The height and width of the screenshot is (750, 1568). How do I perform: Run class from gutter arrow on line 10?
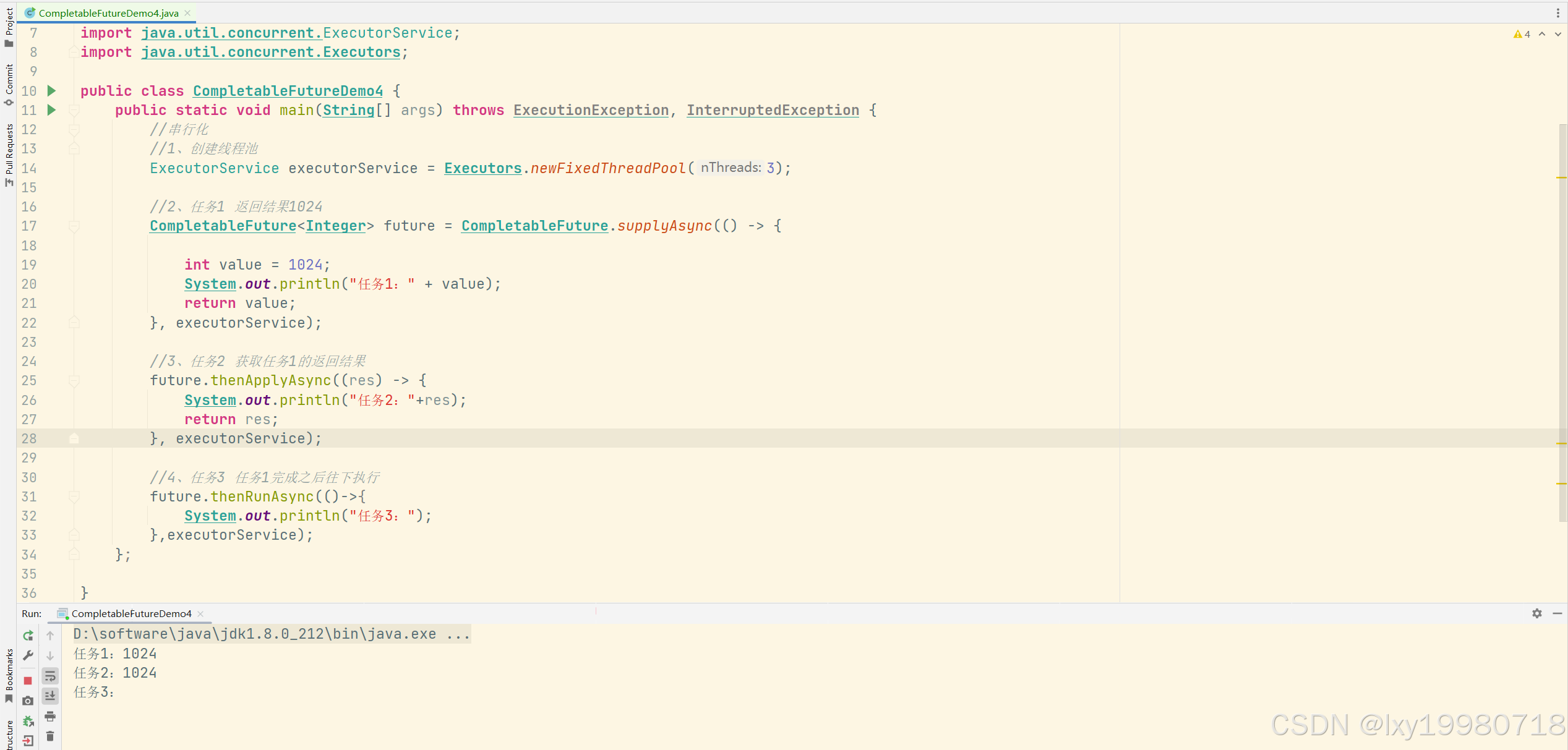pos(52,91)
